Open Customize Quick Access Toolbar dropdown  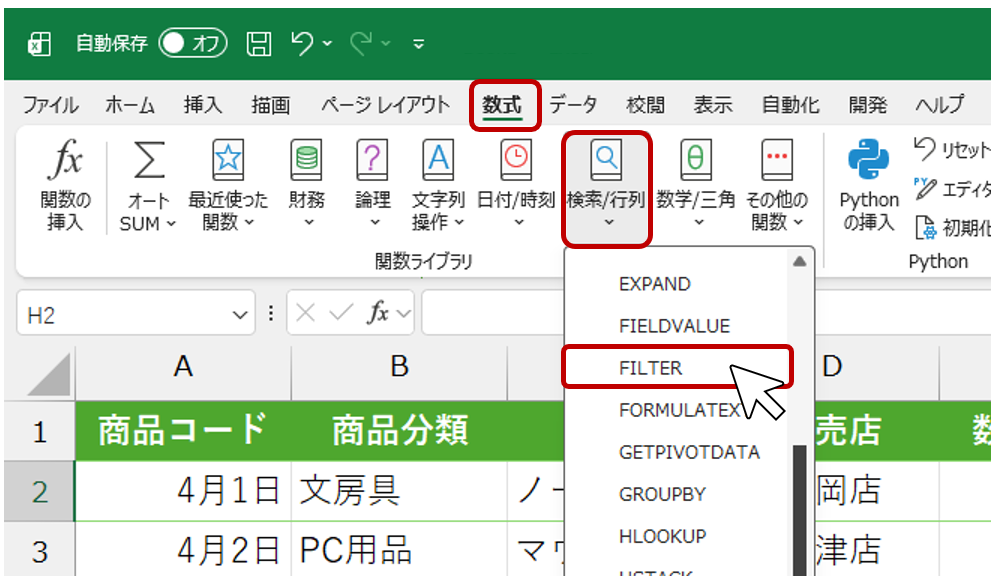pos(419,44)
